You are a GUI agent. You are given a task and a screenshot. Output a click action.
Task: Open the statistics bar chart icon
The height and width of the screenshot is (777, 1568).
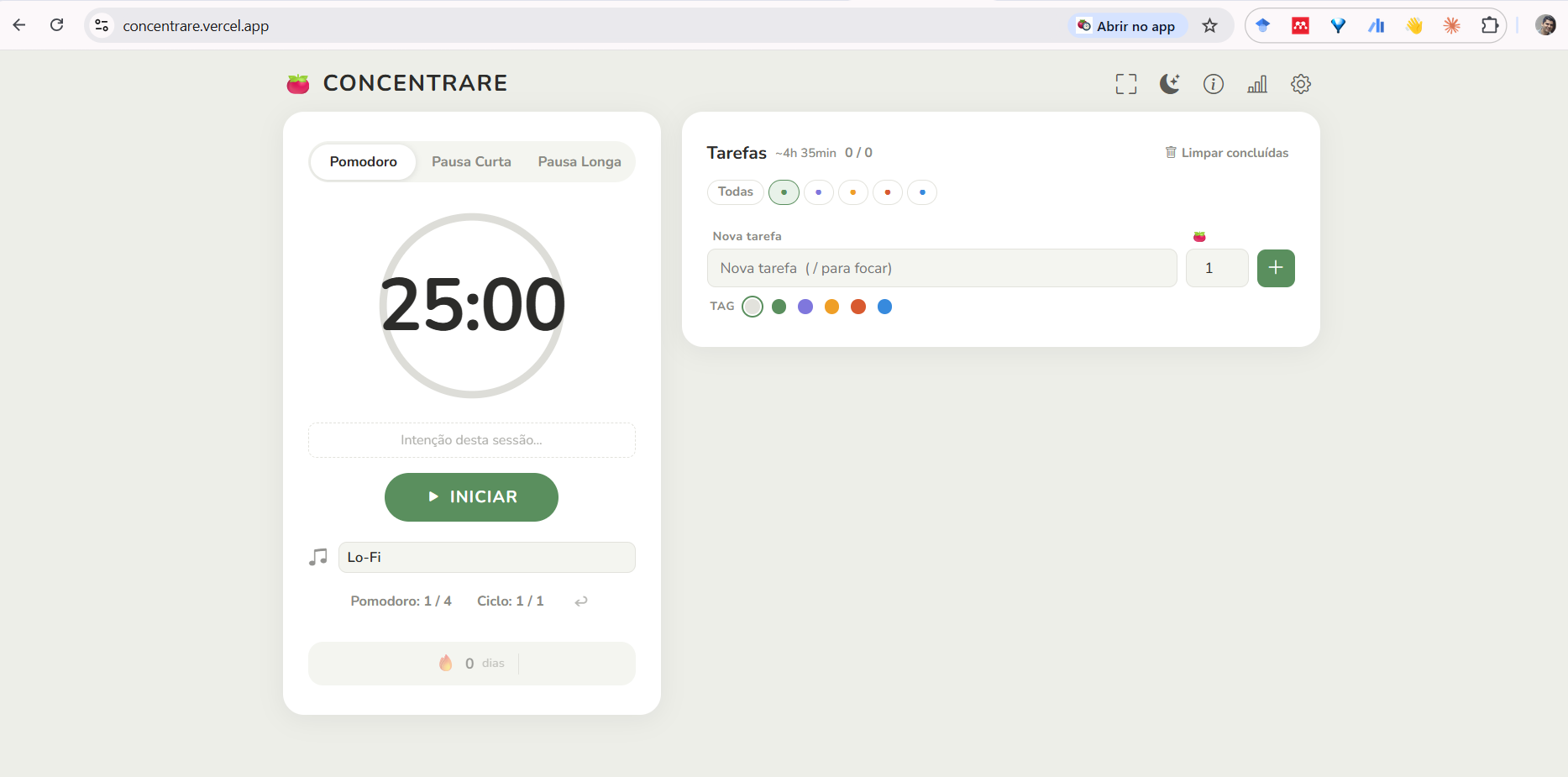(1257, 84)
